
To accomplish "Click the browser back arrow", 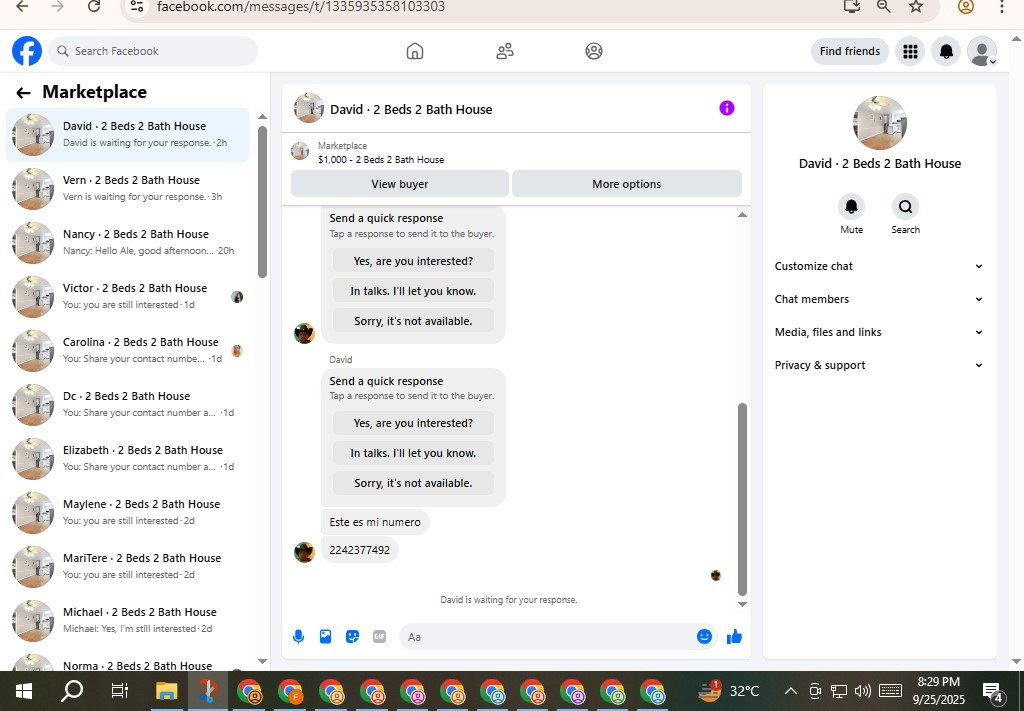I will 22,7.
